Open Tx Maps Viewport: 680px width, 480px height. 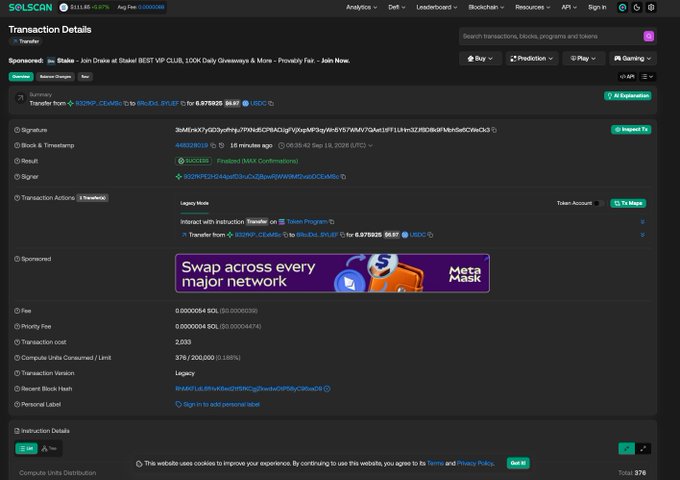pos(628,203)
